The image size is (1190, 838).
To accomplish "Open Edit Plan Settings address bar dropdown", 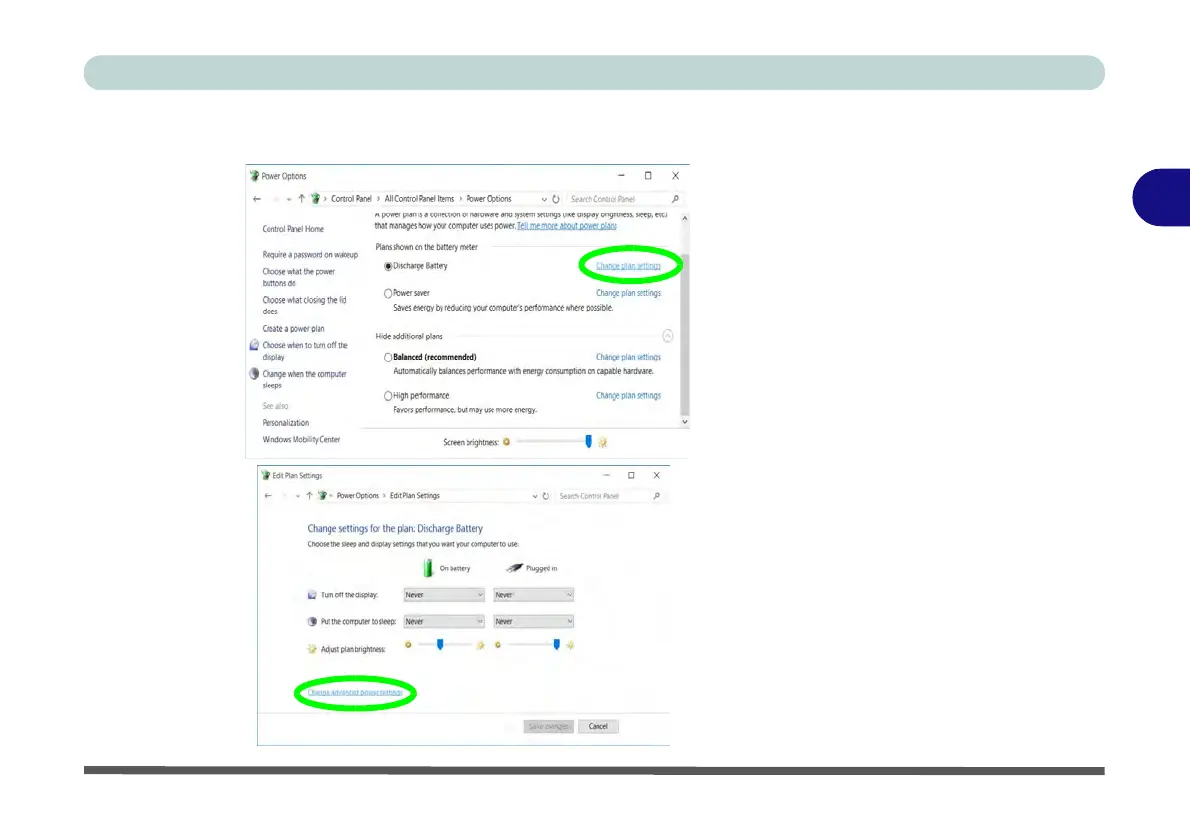I will click(x=534, y=496).
